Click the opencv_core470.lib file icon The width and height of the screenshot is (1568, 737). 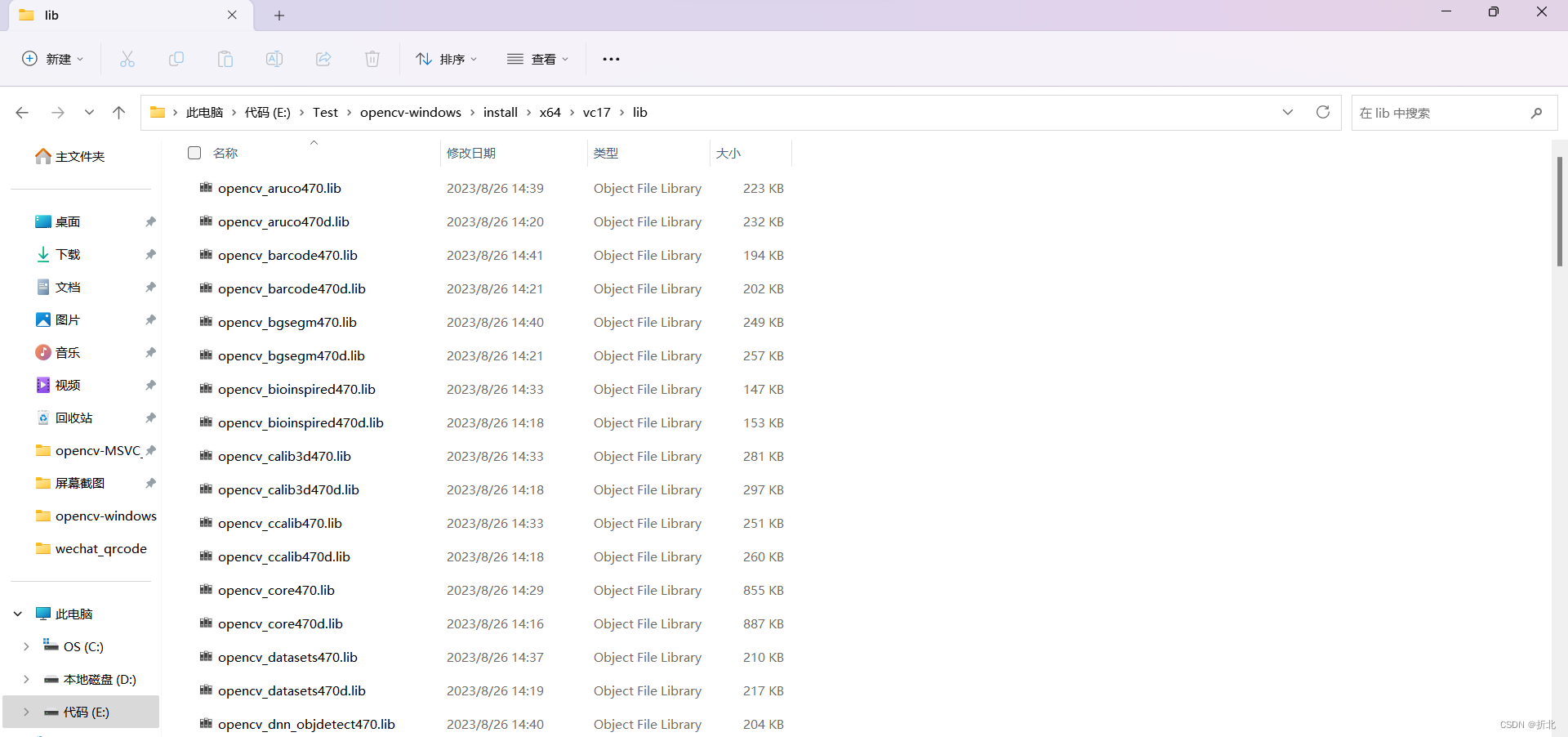206,590
